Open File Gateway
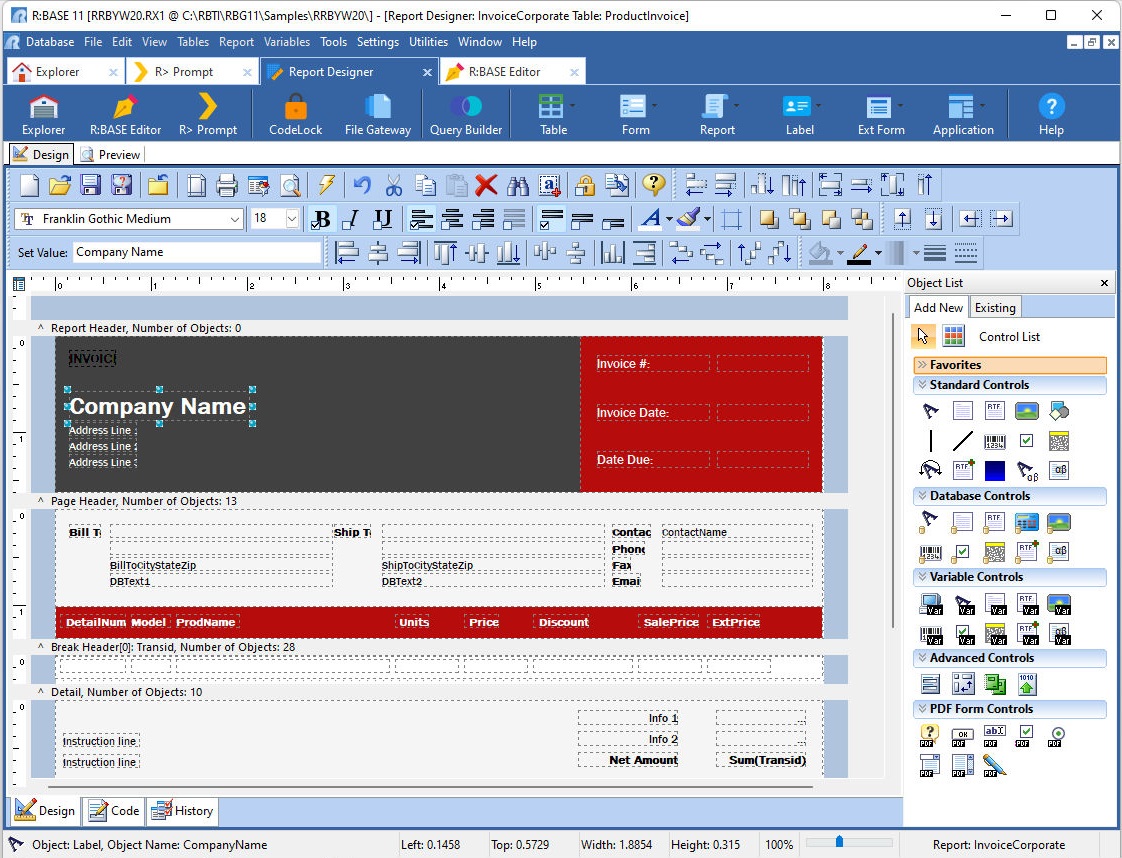The width and height of the screenshot is (1122, 858). (x=378, y=114)
